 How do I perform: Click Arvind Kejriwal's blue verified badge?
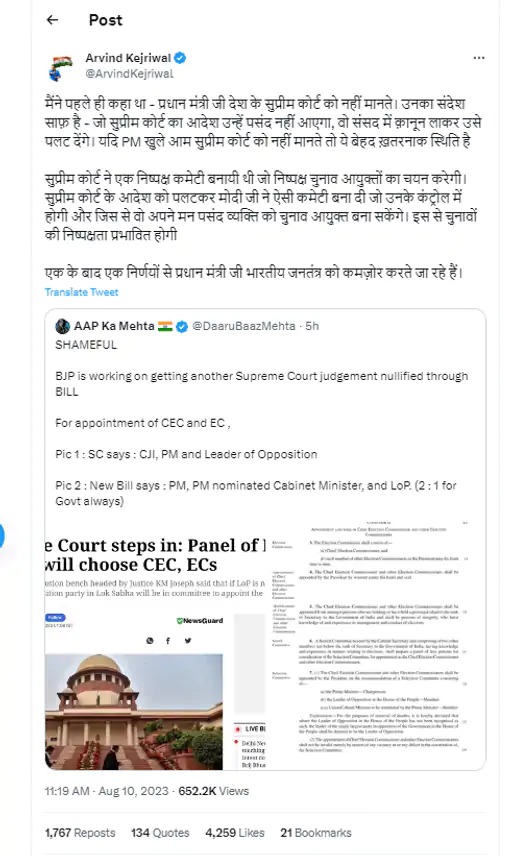(181, 58)
